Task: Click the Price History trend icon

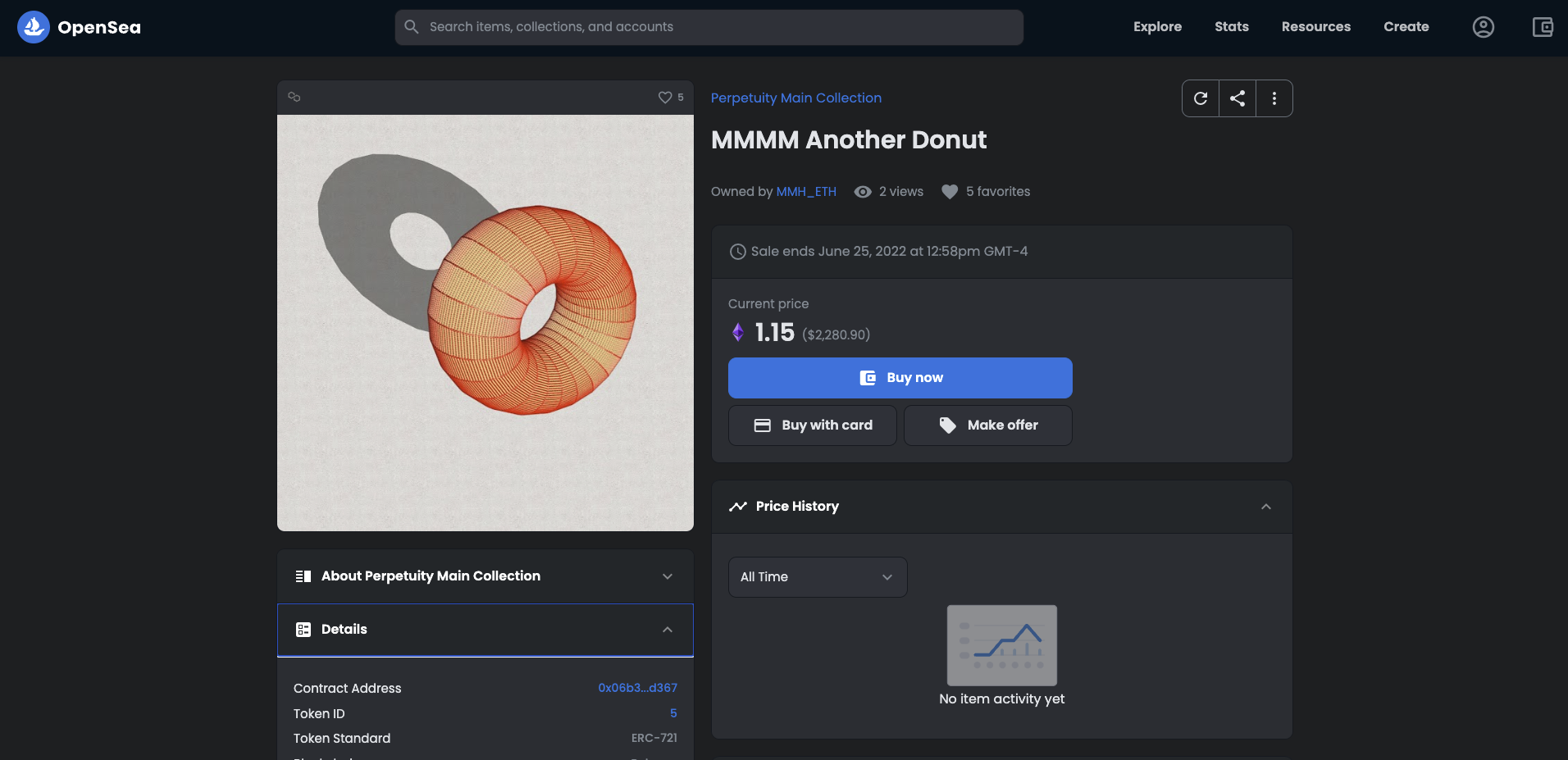Action: 738,507
